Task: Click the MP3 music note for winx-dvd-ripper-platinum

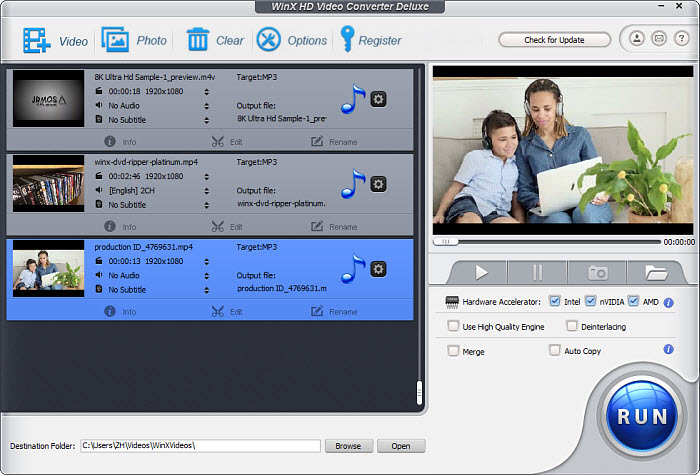Action: 353,183
